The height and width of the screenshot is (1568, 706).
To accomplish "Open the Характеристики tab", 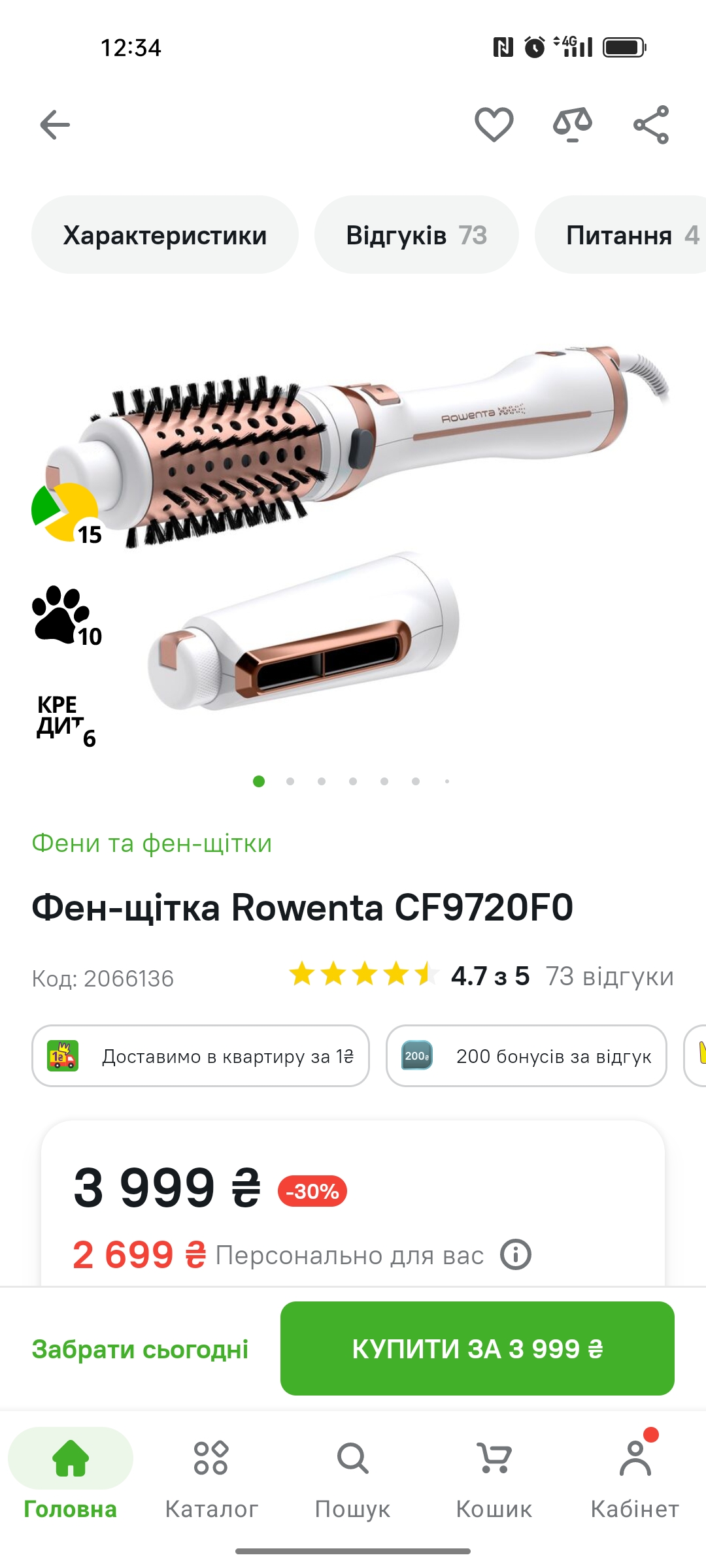I will (x=165, y=235).
